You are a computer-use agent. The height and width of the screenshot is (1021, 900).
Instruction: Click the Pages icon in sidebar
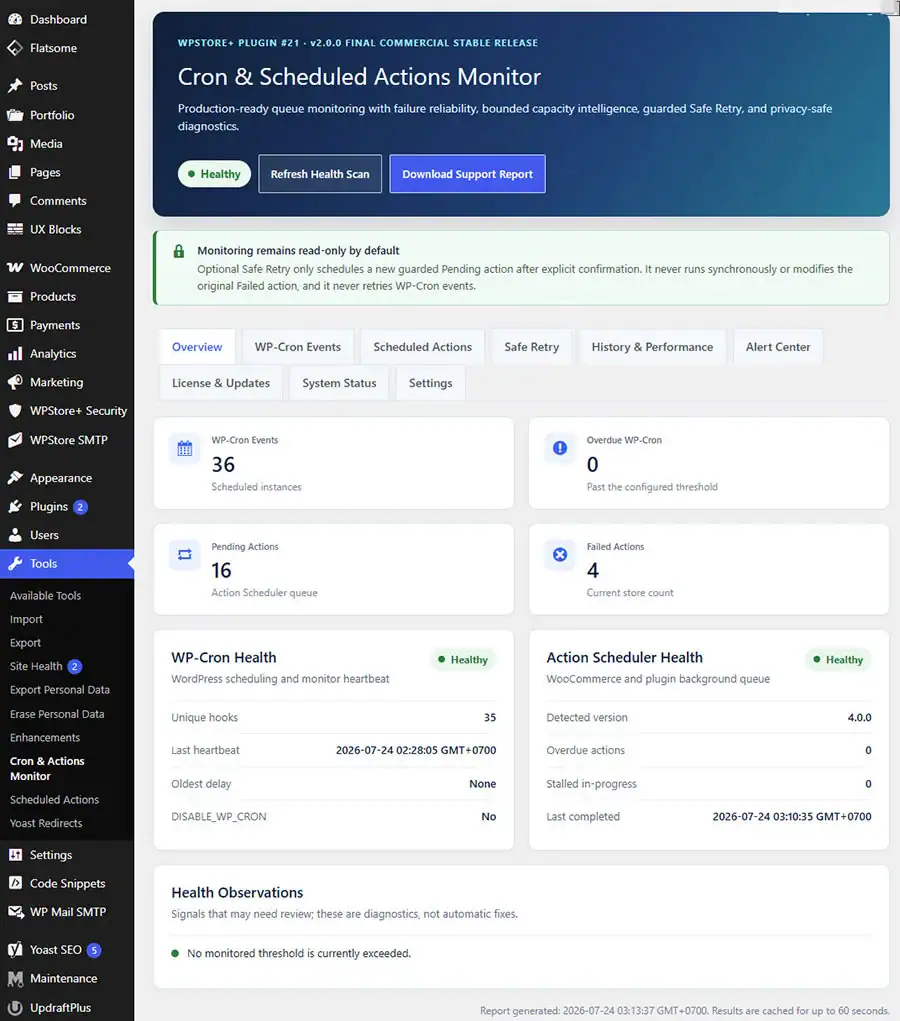(15, 173)
